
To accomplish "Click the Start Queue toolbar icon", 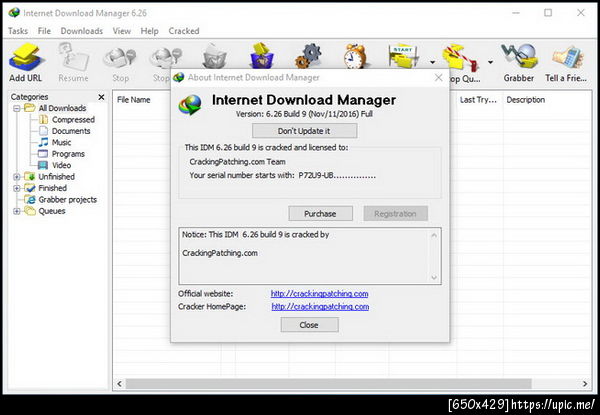I will [x=404, y=56].
